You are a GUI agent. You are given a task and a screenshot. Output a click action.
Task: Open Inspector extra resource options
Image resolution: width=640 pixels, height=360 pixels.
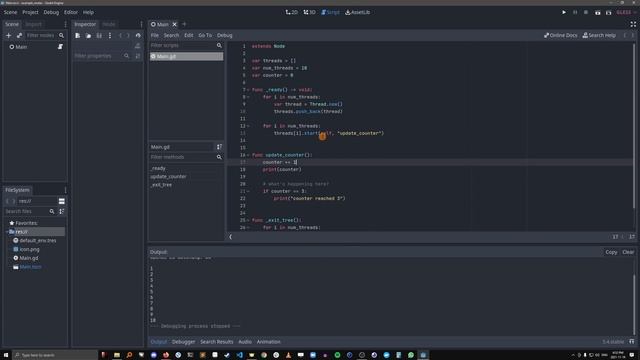click(x=110, y=36)
